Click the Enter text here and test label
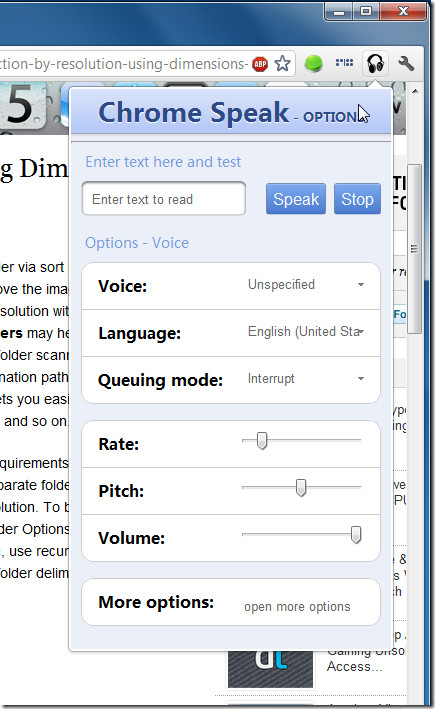 (x=163, y=162)
